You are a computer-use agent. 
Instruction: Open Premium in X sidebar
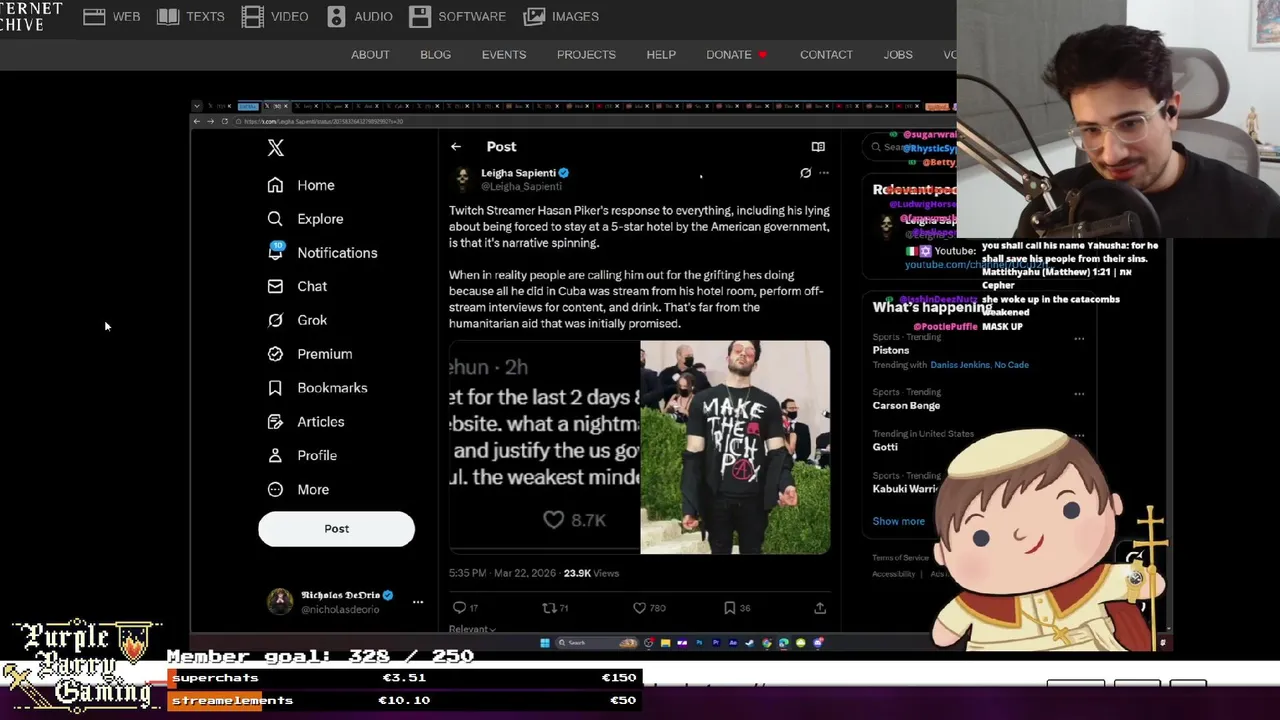click(x=309, y=354)
